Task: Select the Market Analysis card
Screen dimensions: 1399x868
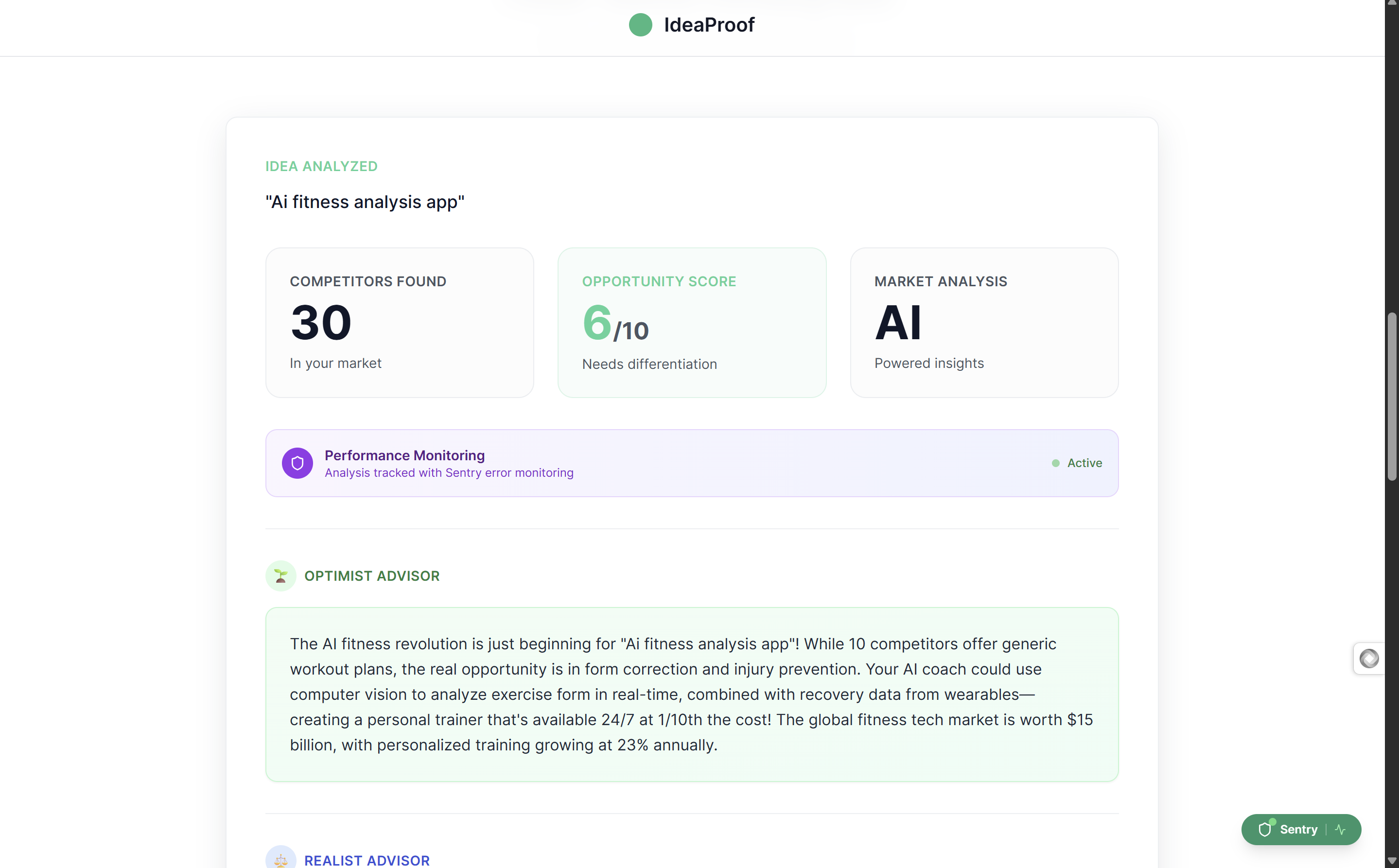Action: [984, 323]
